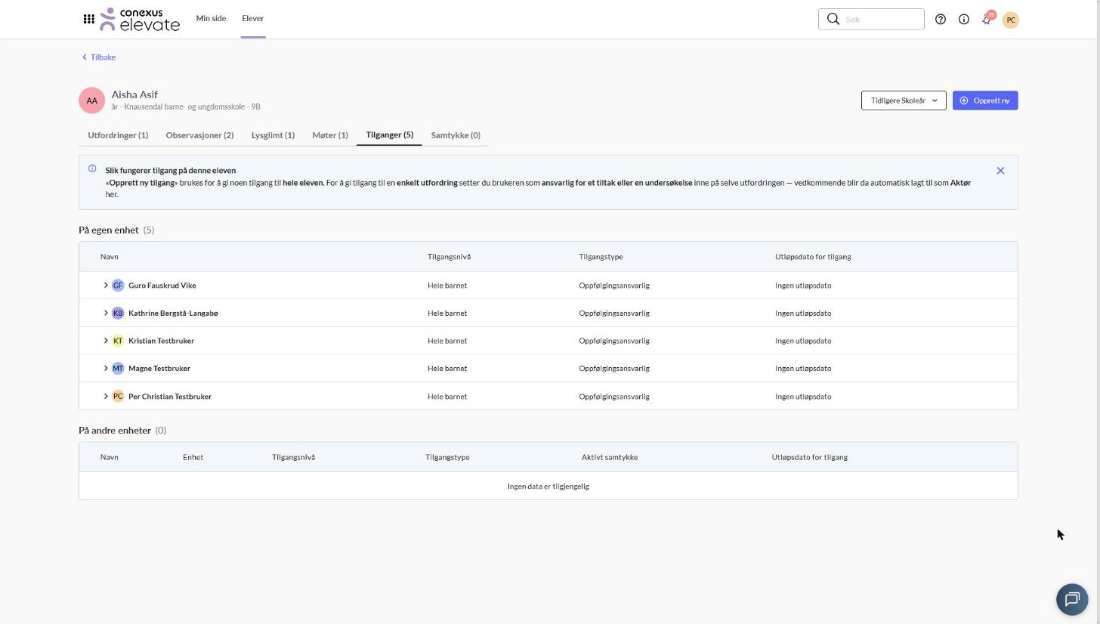Expand Guro Fauskrud Vike's row
The image size is (1100, 624).
(106, 286)
